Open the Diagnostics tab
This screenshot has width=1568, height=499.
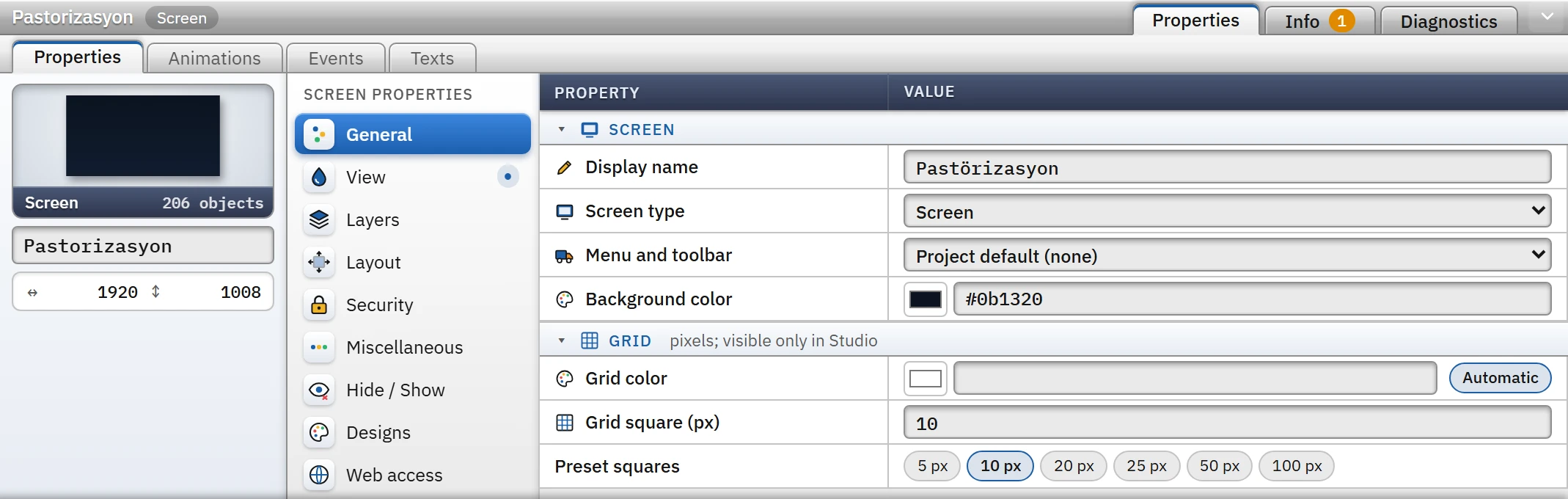tap(1448, 21)
